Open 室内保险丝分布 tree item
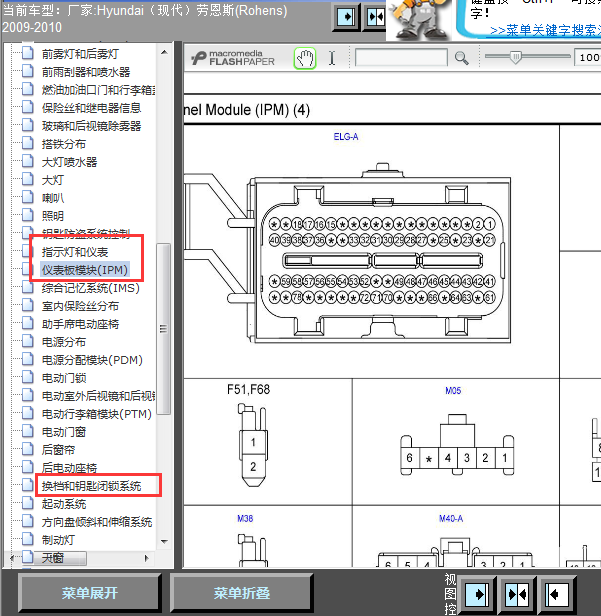 pyautogui.click(x=80, y=306)
